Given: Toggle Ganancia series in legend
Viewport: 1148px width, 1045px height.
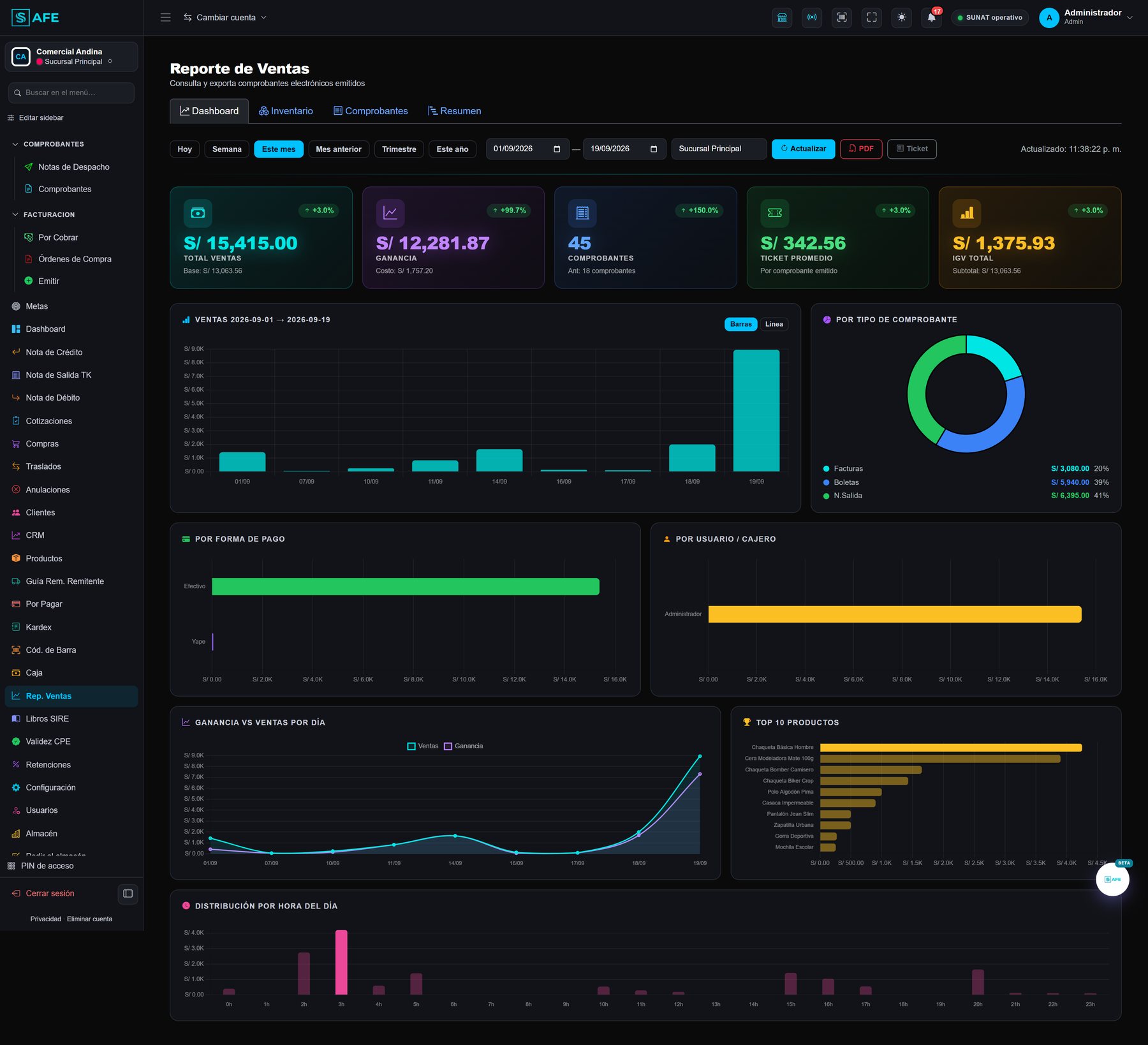Looking at the screenshot, I should coord(464,746).
